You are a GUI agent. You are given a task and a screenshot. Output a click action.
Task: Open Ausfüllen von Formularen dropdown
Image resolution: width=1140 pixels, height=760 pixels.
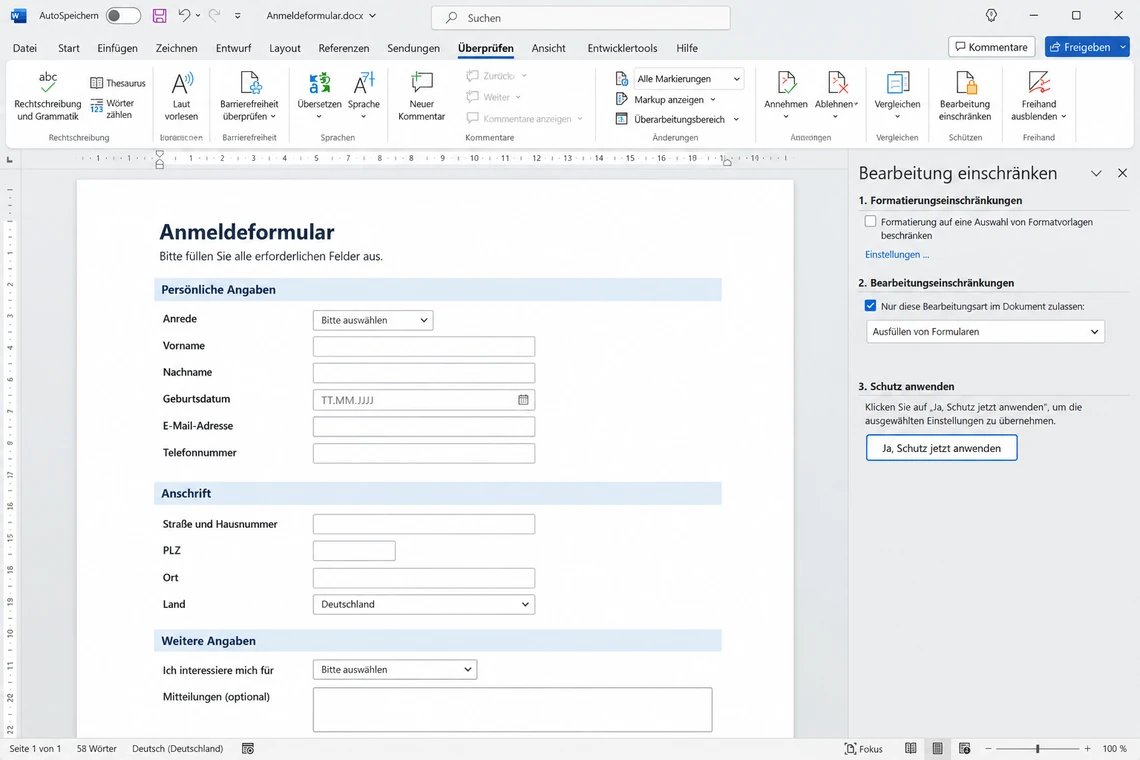pos(985,332)
